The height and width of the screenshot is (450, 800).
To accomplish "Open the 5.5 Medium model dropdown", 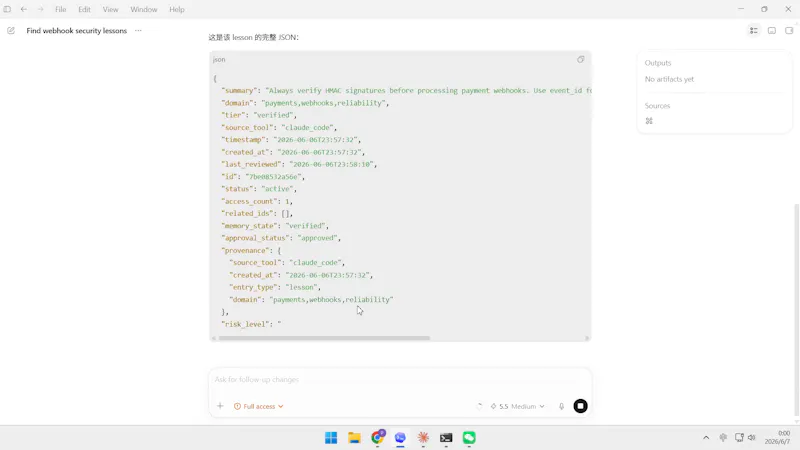I will (517, 406).
